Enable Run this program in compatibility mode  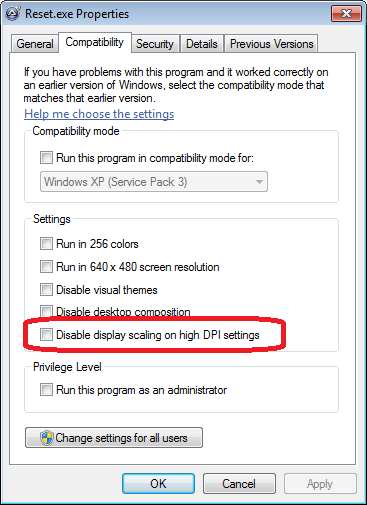pyautogui.click(x=46, y=157)
